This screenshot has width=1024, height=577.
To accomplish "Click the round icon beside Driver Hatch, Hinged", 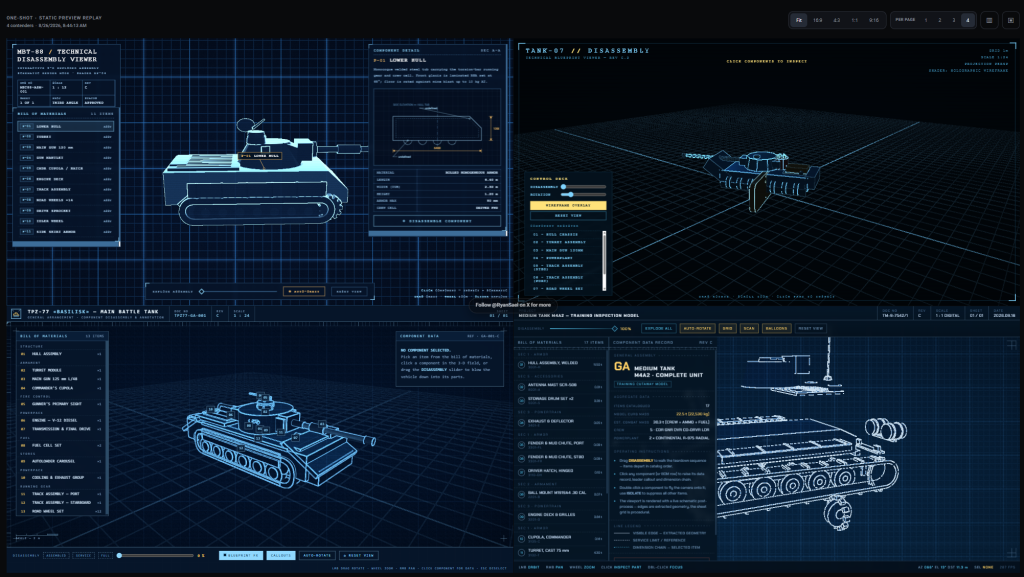I will pos(522,473).
